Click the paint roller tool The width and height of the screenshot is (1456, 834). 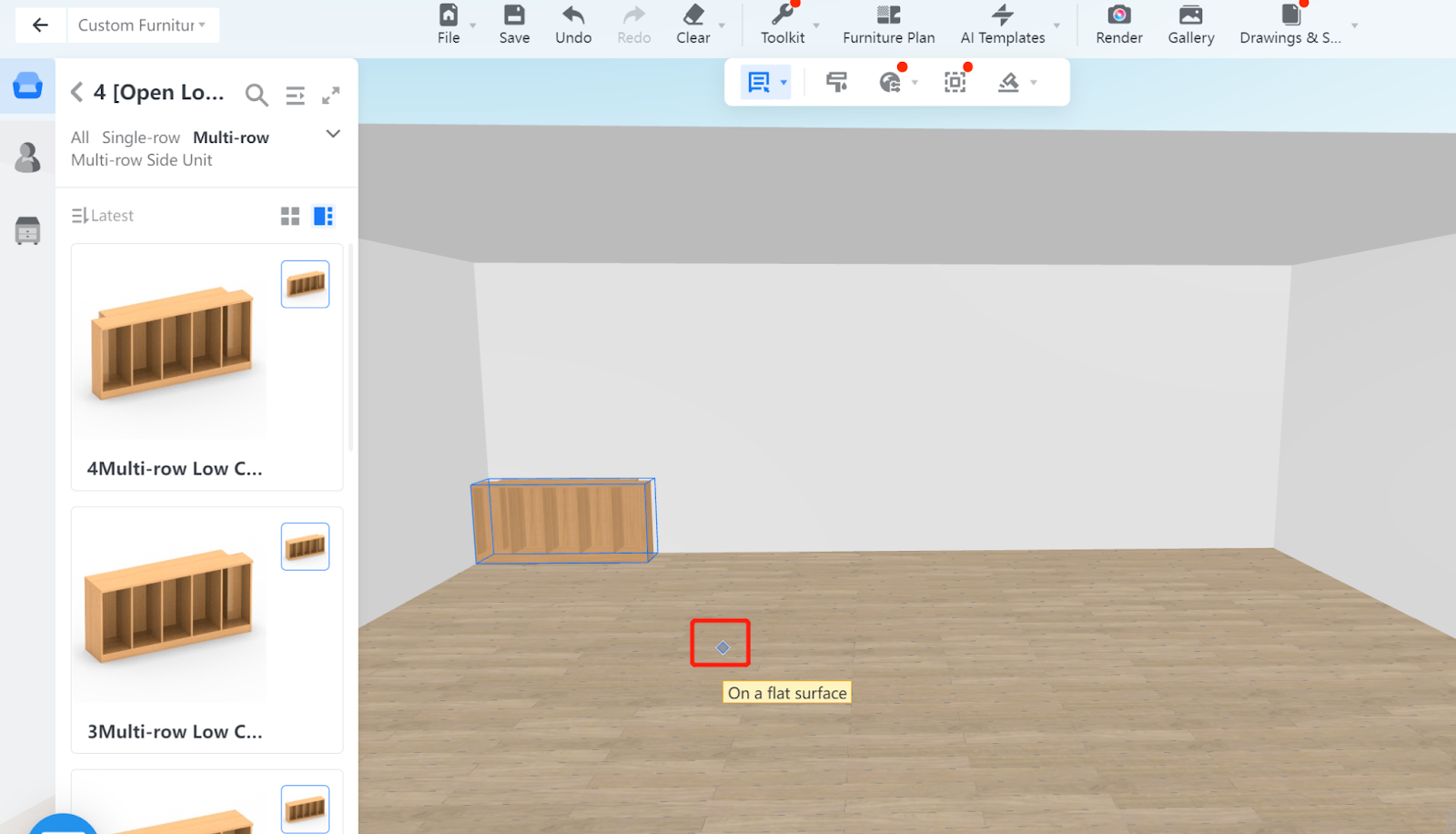coord(836,82)
